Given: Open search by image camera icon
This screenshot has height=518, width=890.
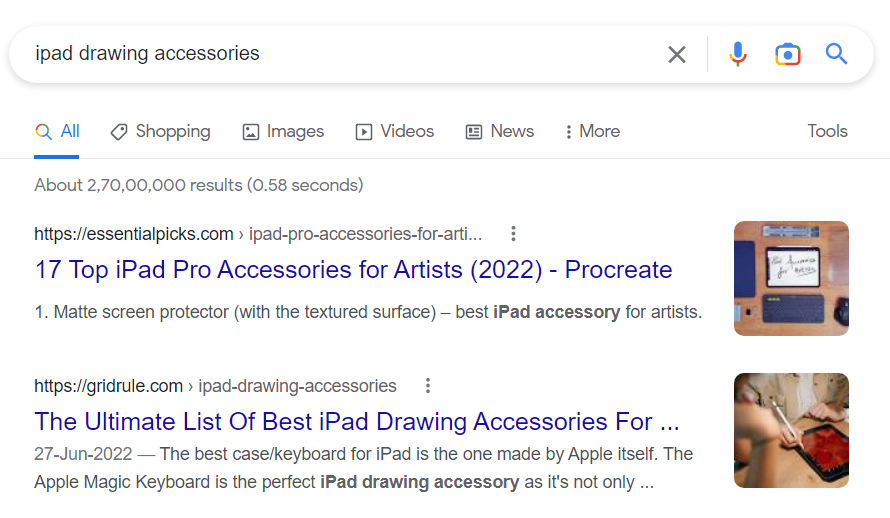Looking at the screenshot, I should (x=788, y=54).
